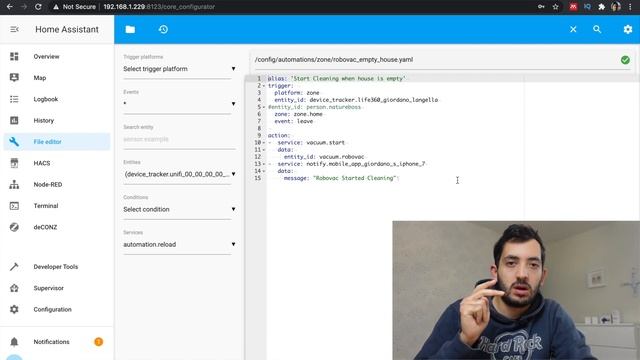Click the alias line in editor

click(337, 78)
